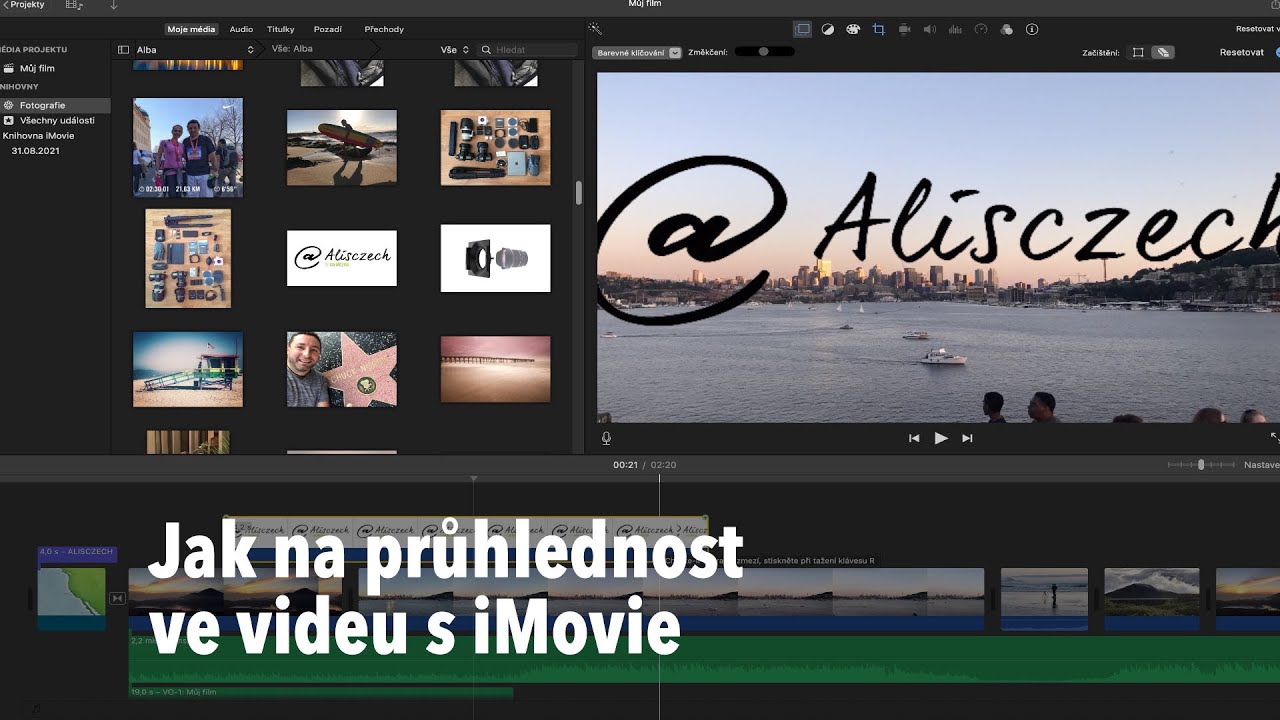
Task: Select the pink pier photo thumbnail
Action: [495, 369]
